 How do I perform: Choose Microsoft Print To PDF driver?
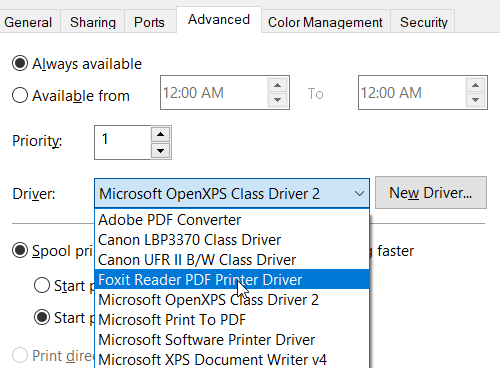[232, 319]
